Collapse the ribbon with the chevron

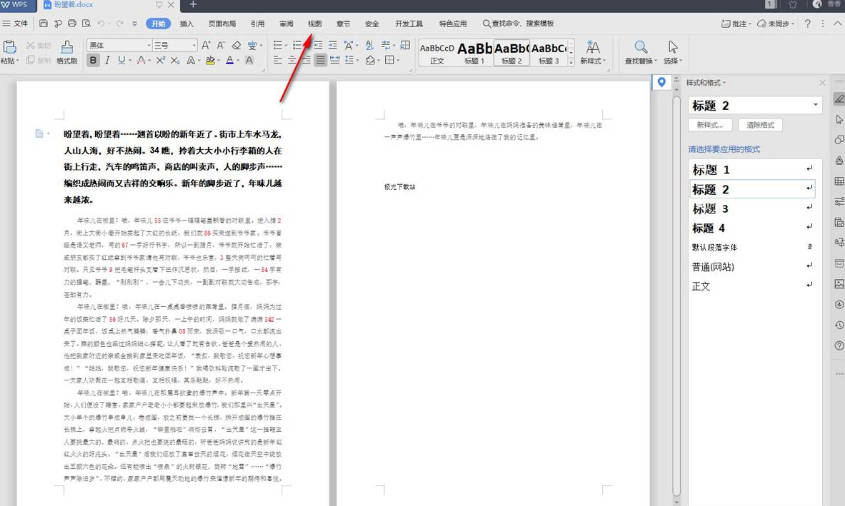(x=837, y=24)
